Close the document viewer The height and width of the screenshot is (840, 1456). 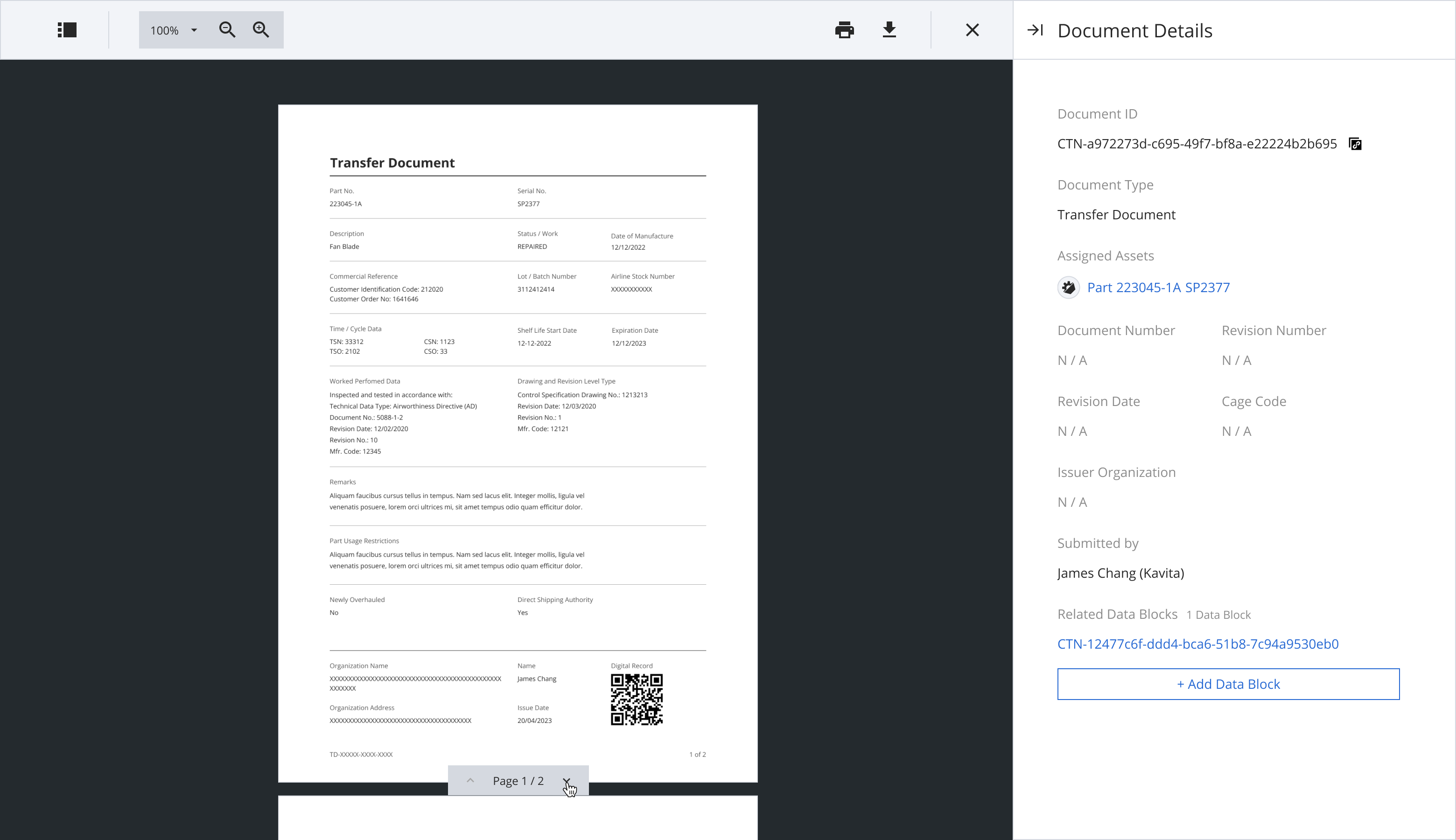point(973,30)
